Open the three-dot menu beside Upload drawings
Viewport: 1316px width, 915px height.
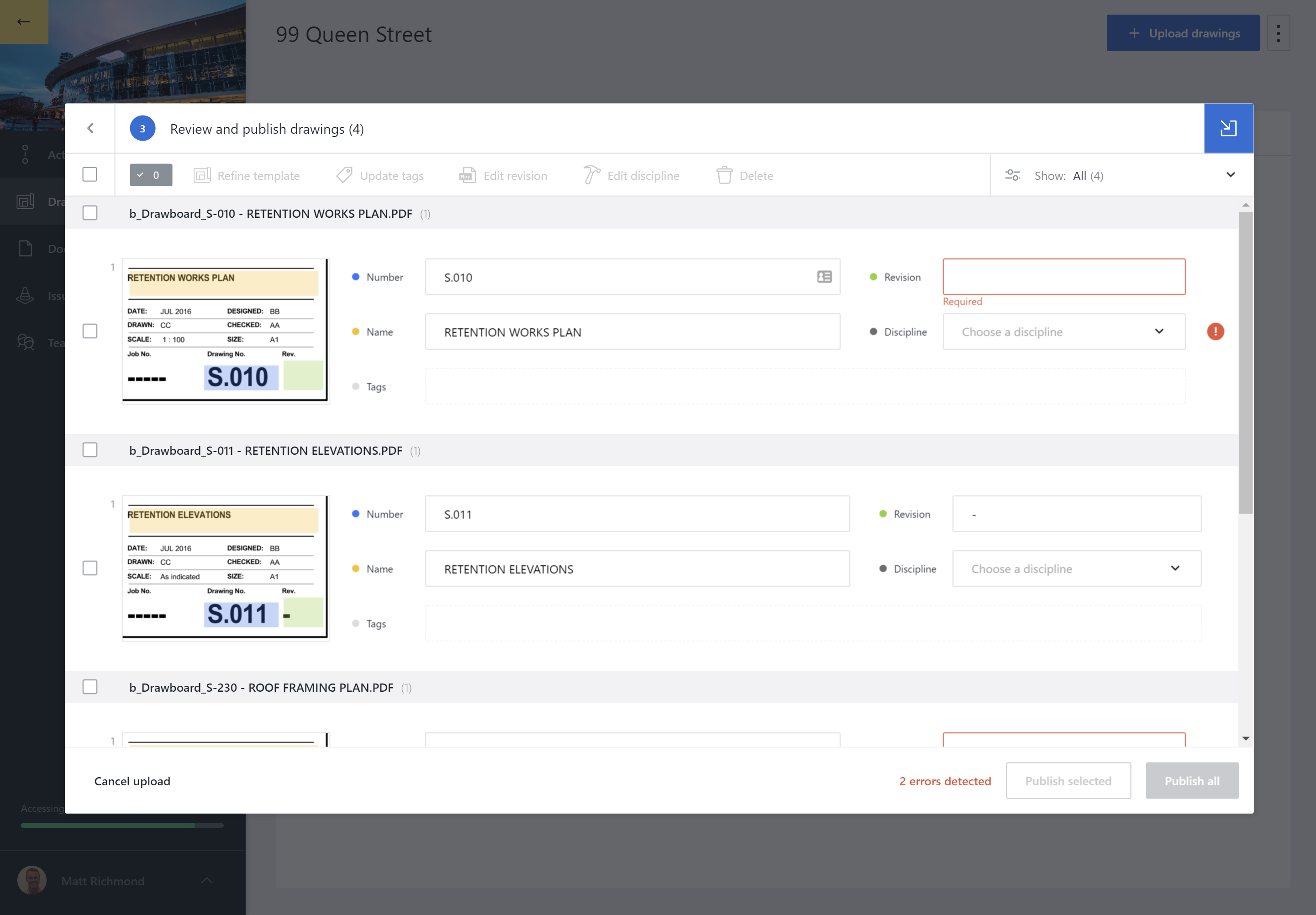coord(1278,33)
